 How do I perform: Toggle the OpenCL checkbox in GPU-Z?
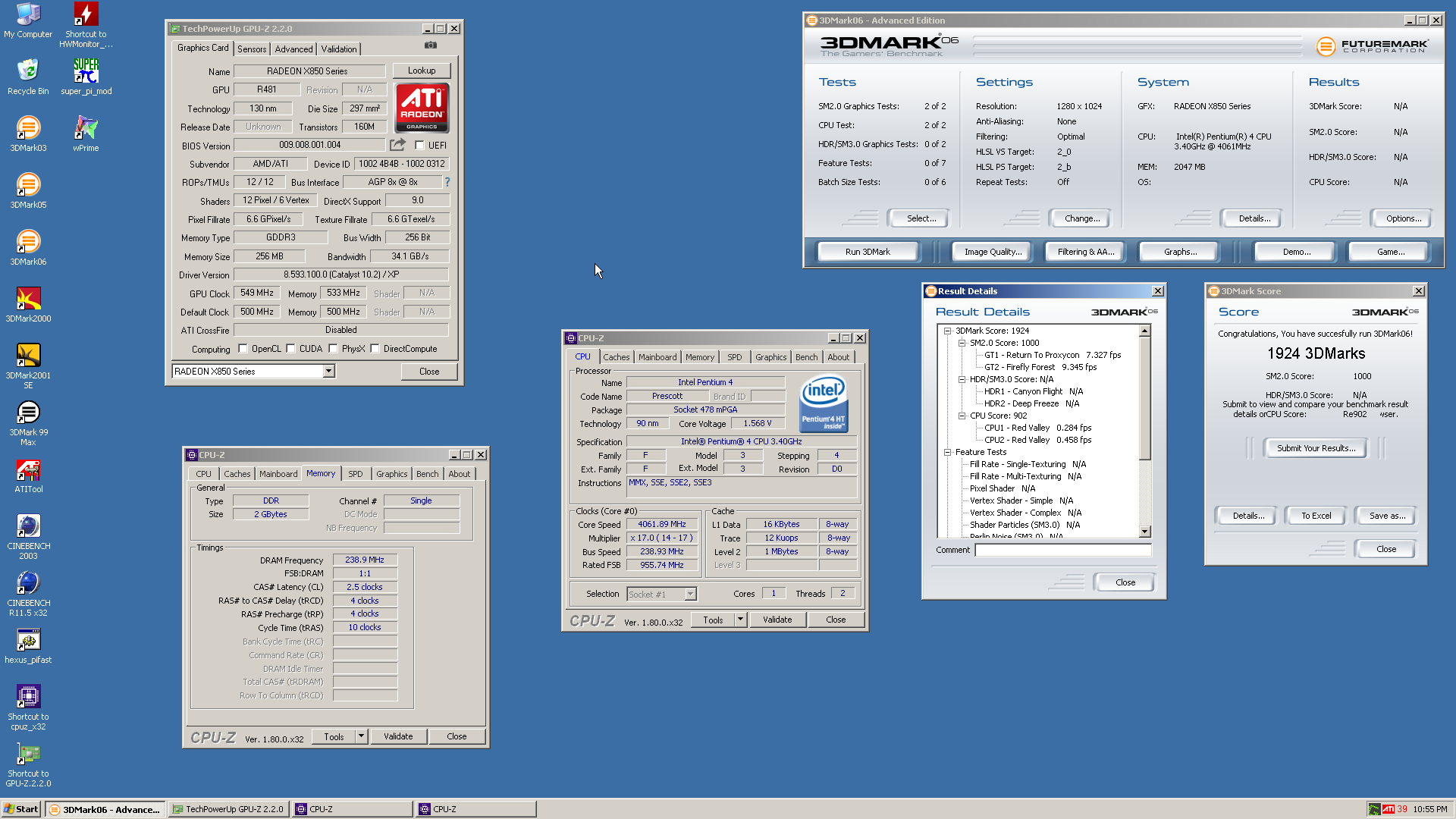coord(243,349)
